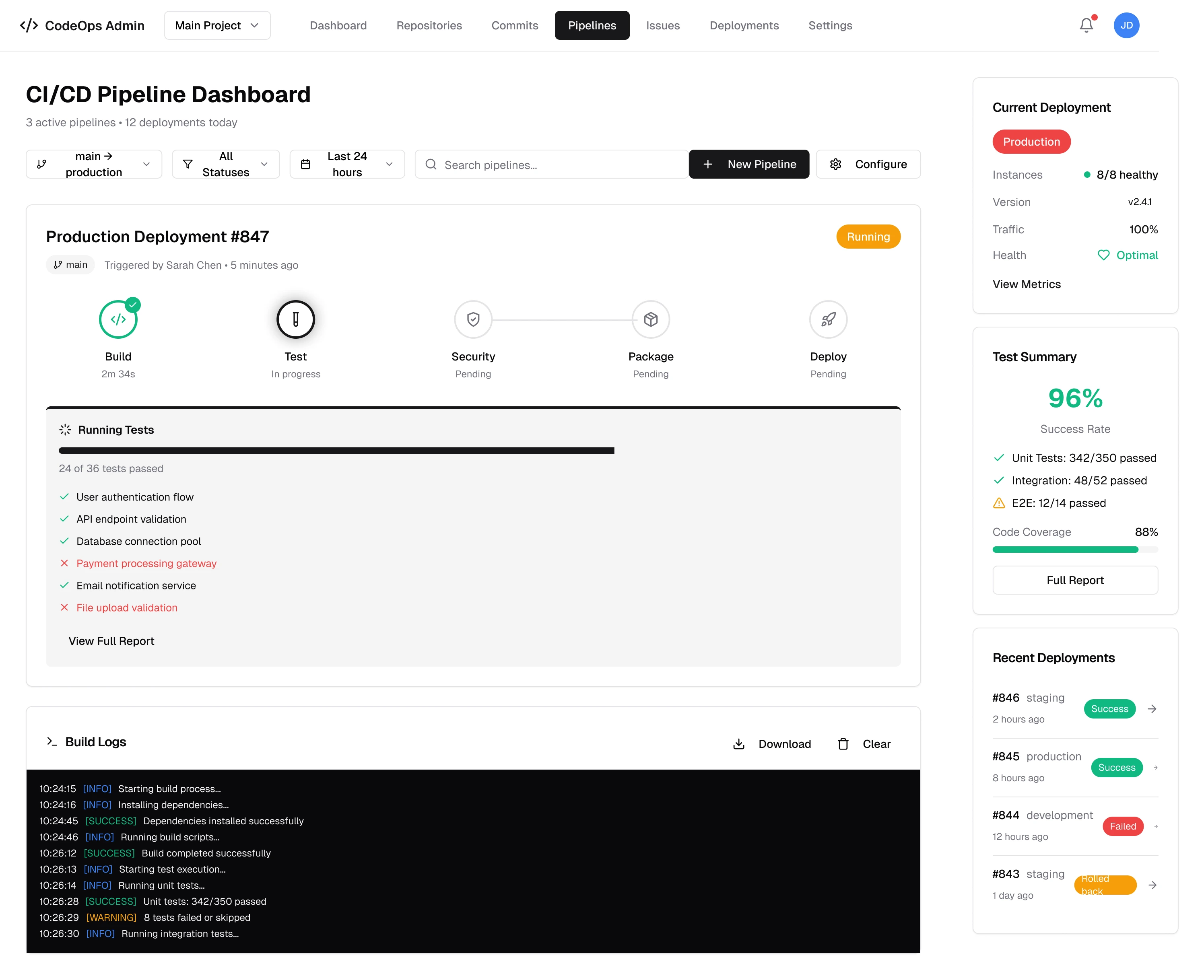Click the Security stage shield icon
Image resolution: width=1204 pixels, height=980 pixels.
tap(473, 319)
